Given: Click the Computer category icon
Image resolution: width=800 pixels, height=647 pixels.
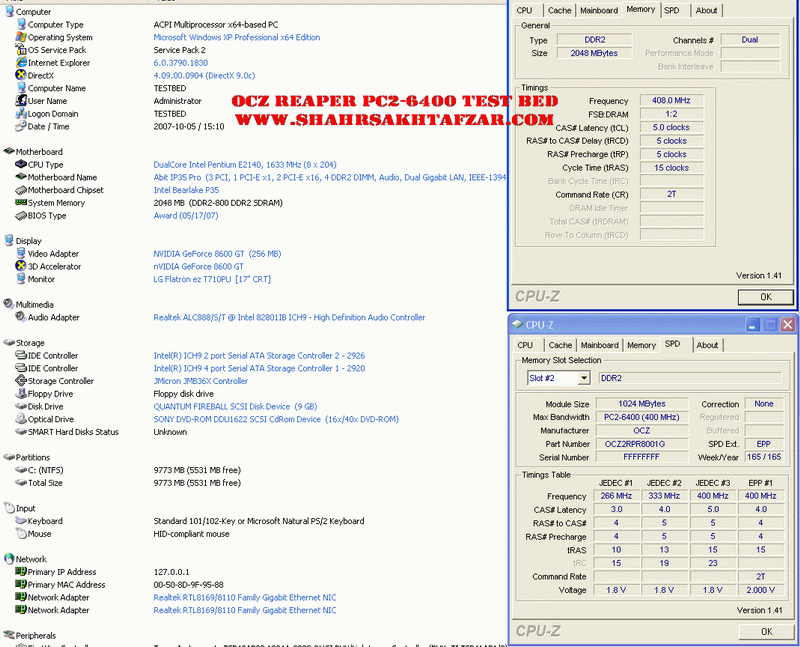Looking at the screenshot, I should [x=9, y=11].
